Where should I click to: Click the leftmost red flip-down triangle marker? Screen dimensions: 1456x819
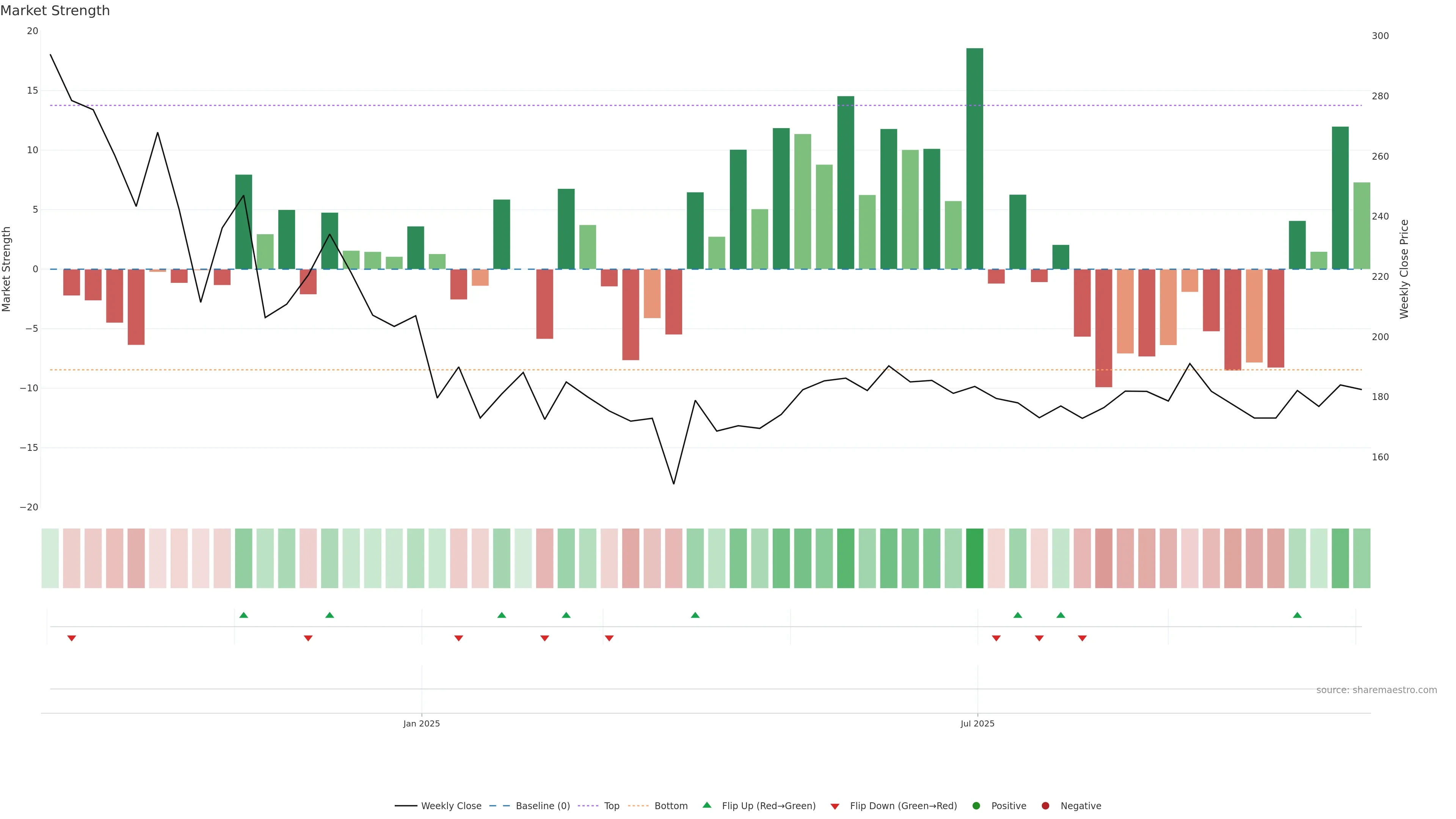click(x=72, y=638)
